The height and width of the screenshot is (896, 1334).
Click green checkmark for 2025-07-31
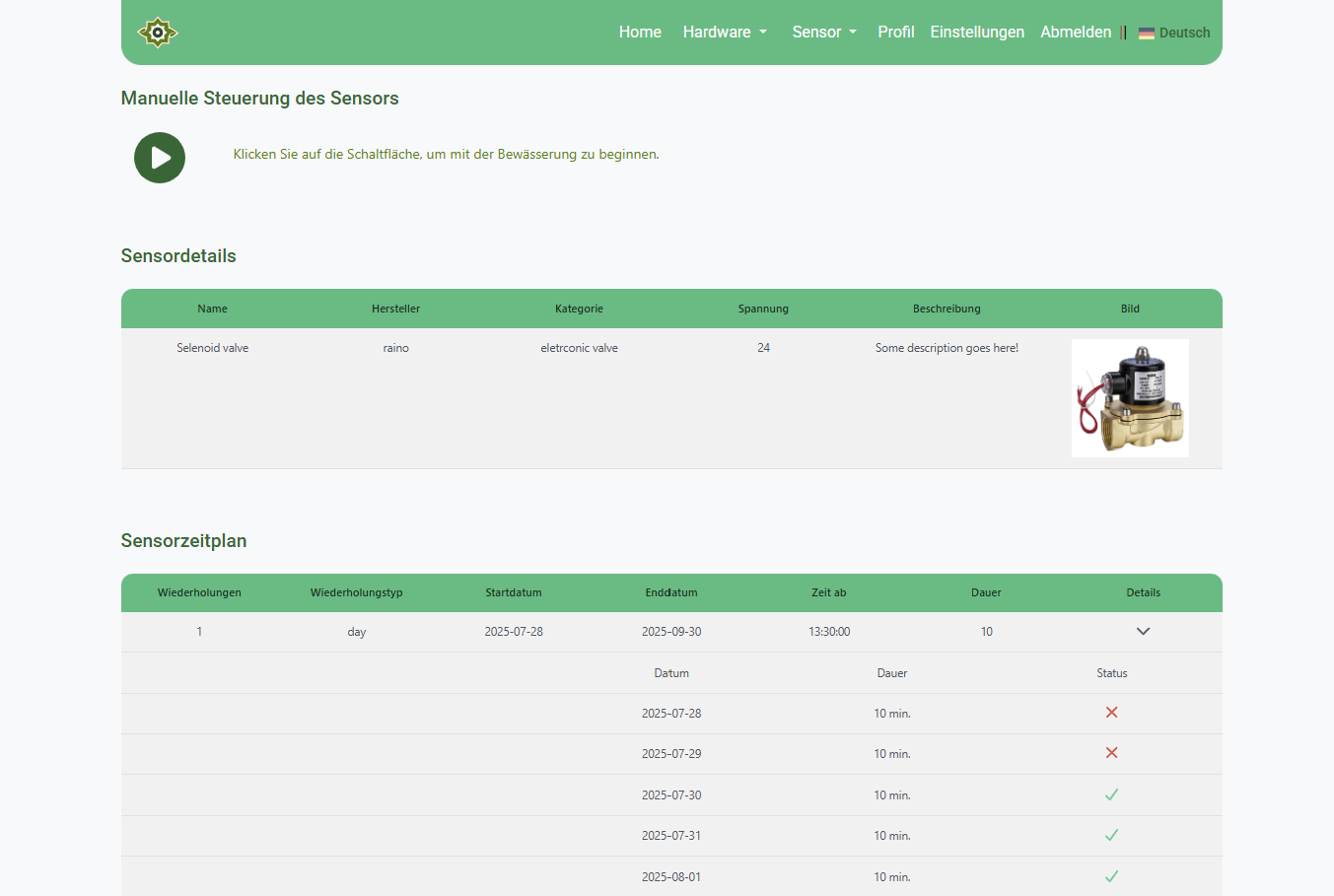pyautogui.click(x=1111, y=835)
